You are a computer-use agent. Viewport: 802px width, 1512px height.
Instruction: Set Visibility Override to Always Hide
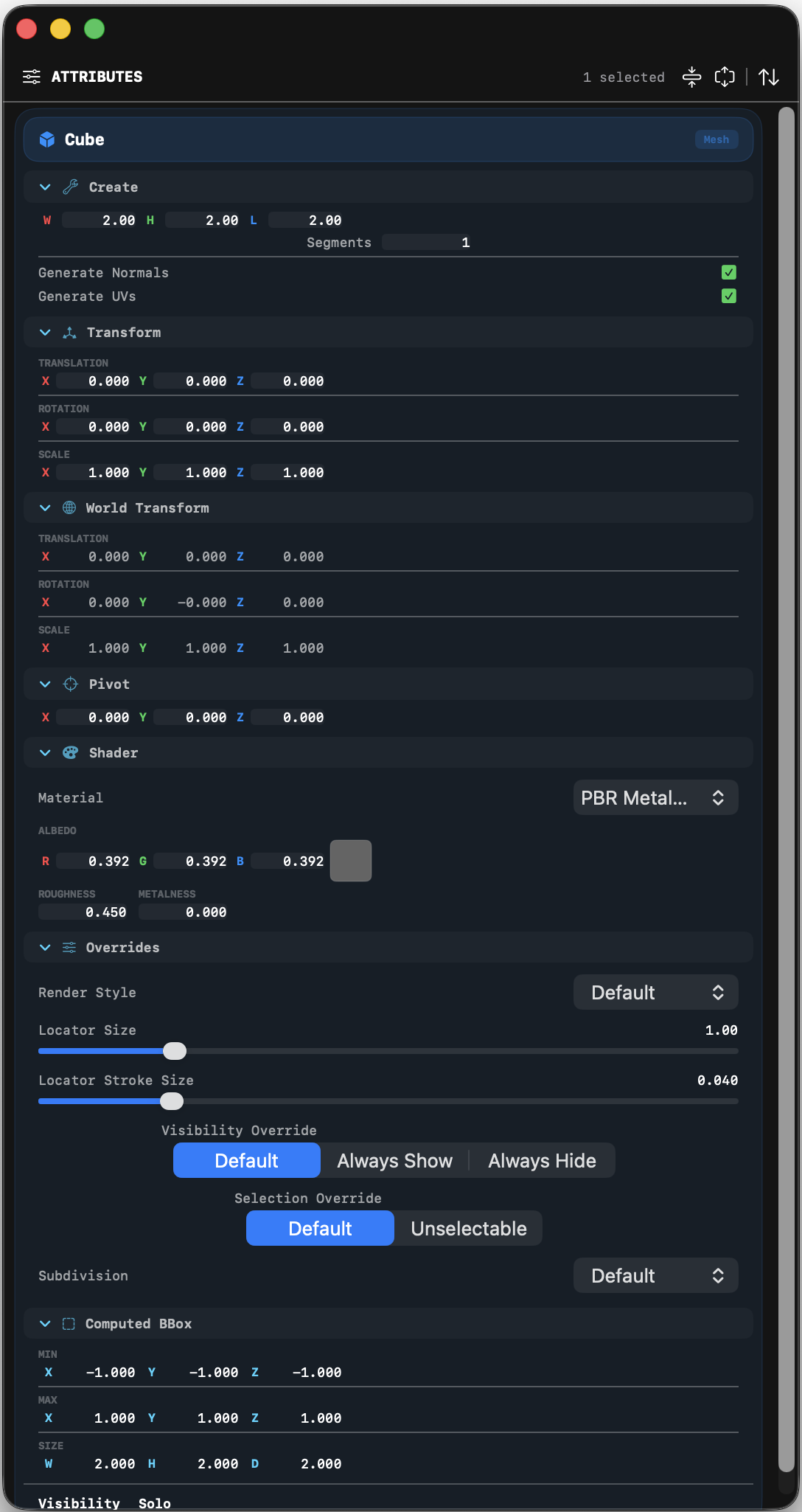pyautogui.click(x=542, y=1160)
